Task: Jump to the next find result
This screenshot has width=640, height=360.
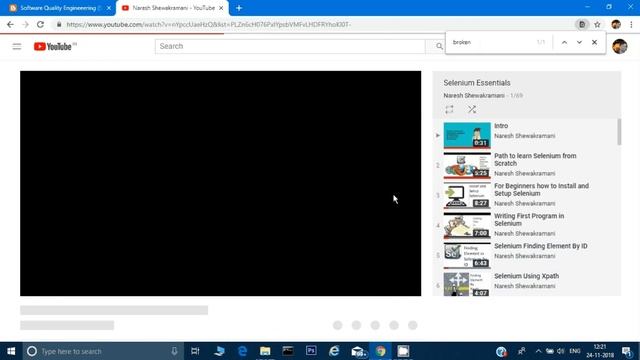Action: tap(579, 42)
